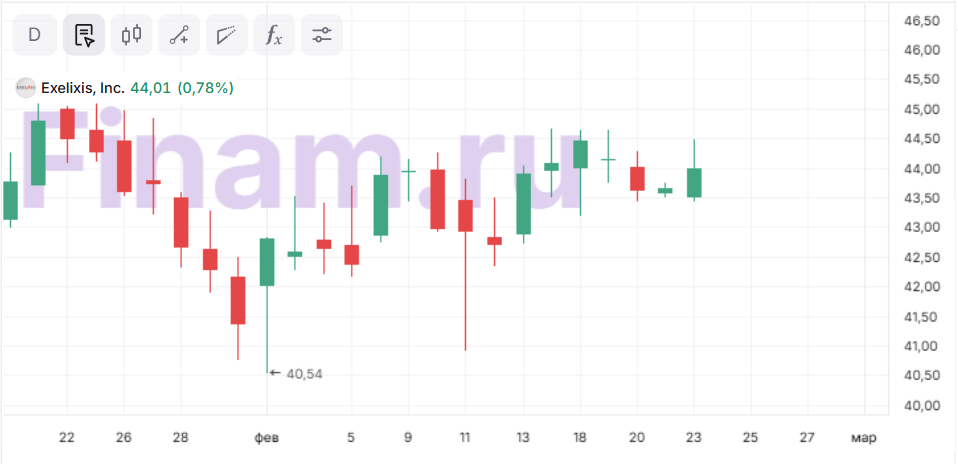Click the 40,00 price scale label
Screen dimensions: 958x464
coord(921,405)
